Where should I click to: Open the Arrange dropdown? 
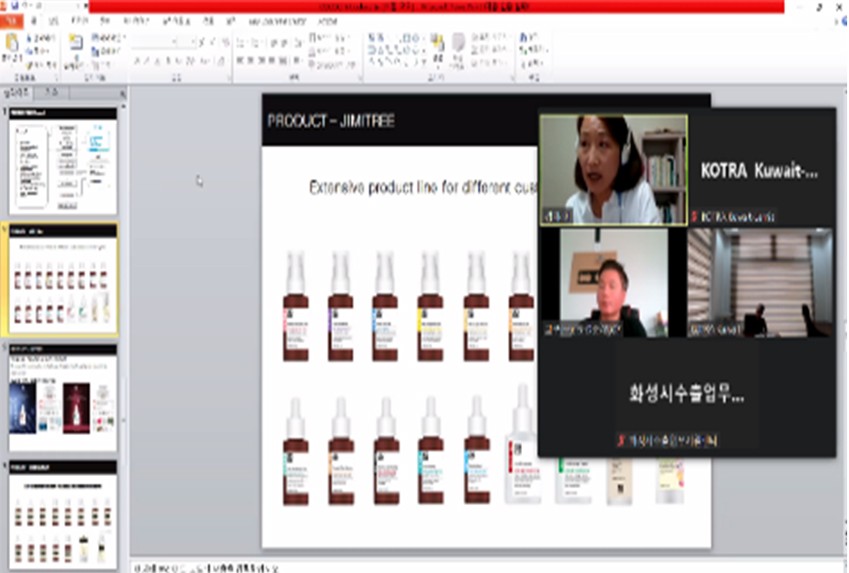tap(437, 50)
